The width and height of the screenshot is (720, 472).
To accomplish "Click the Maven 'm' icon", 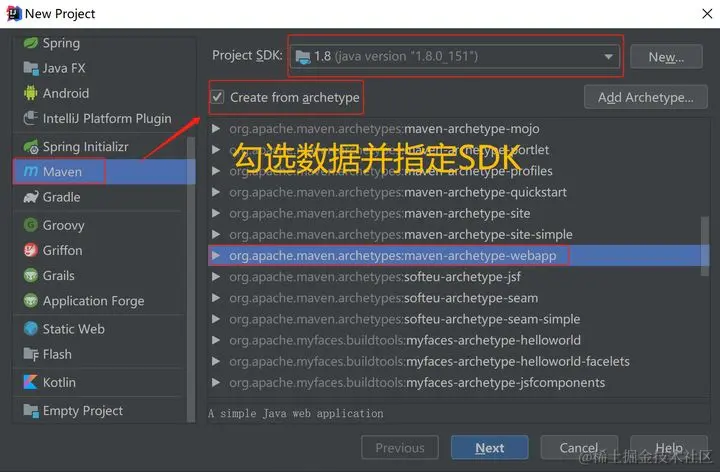I will tap(31, 172).
